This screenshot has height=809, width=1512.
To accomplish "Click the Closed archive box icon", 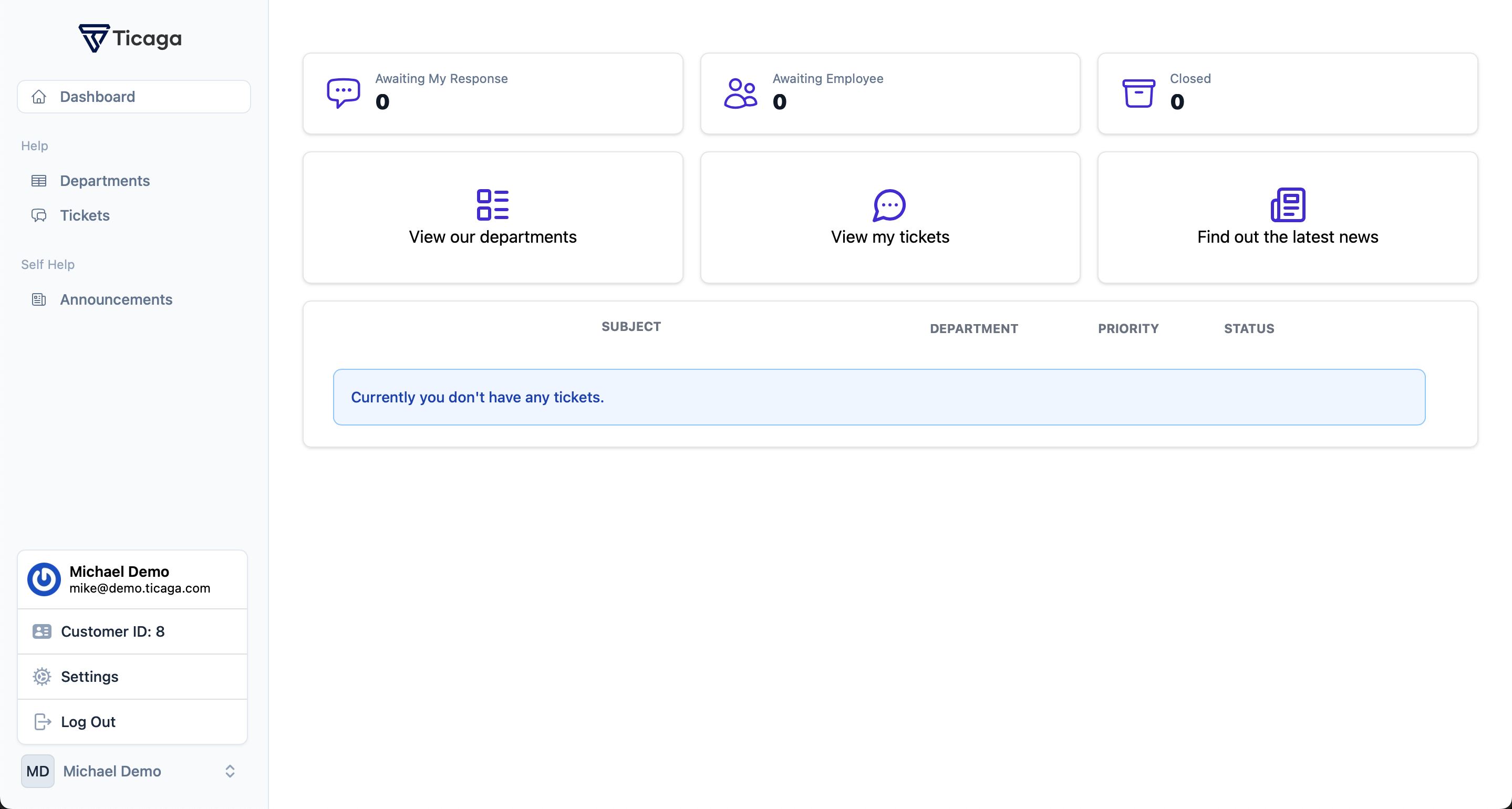I will click(1138, 93).
